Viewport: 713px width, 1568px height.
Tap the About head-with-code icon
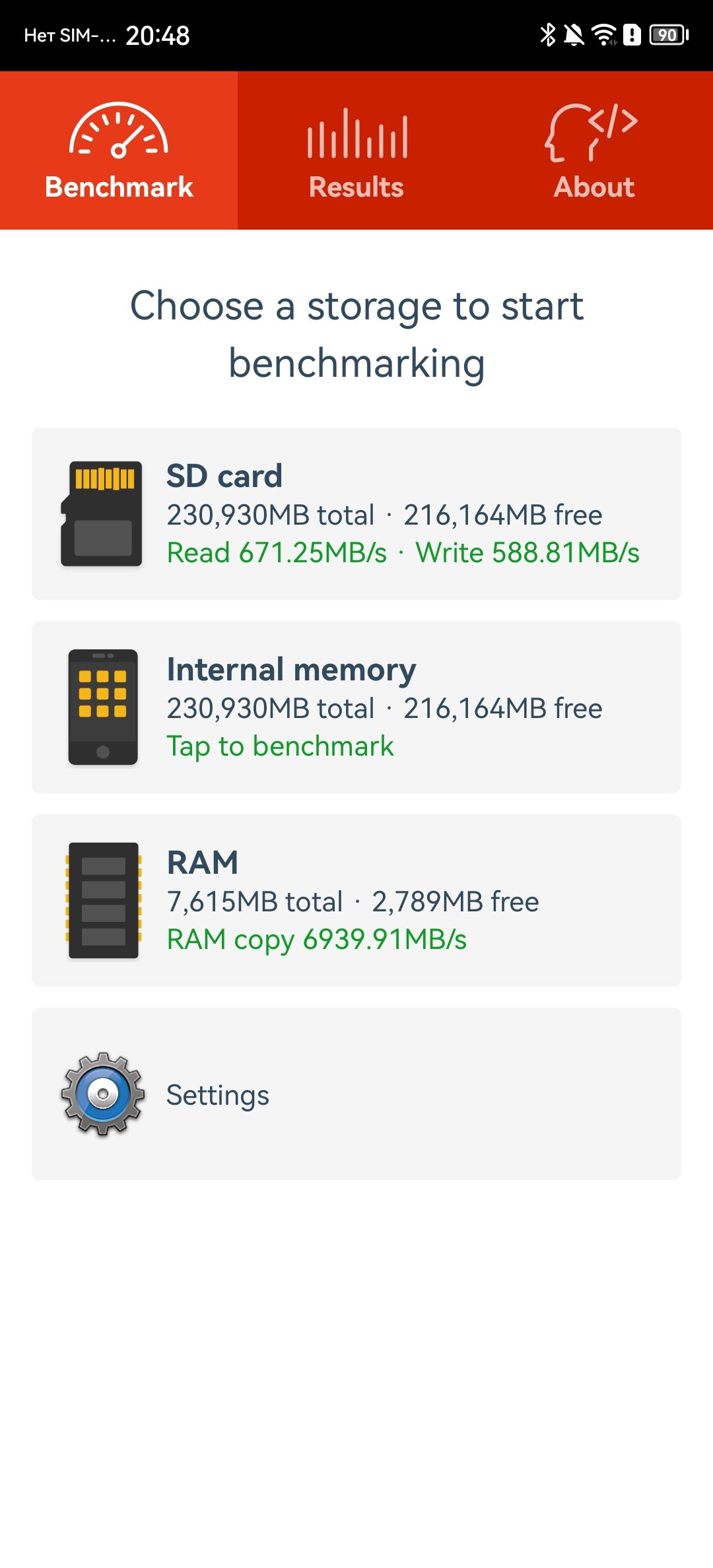click(x=592, y=132)
